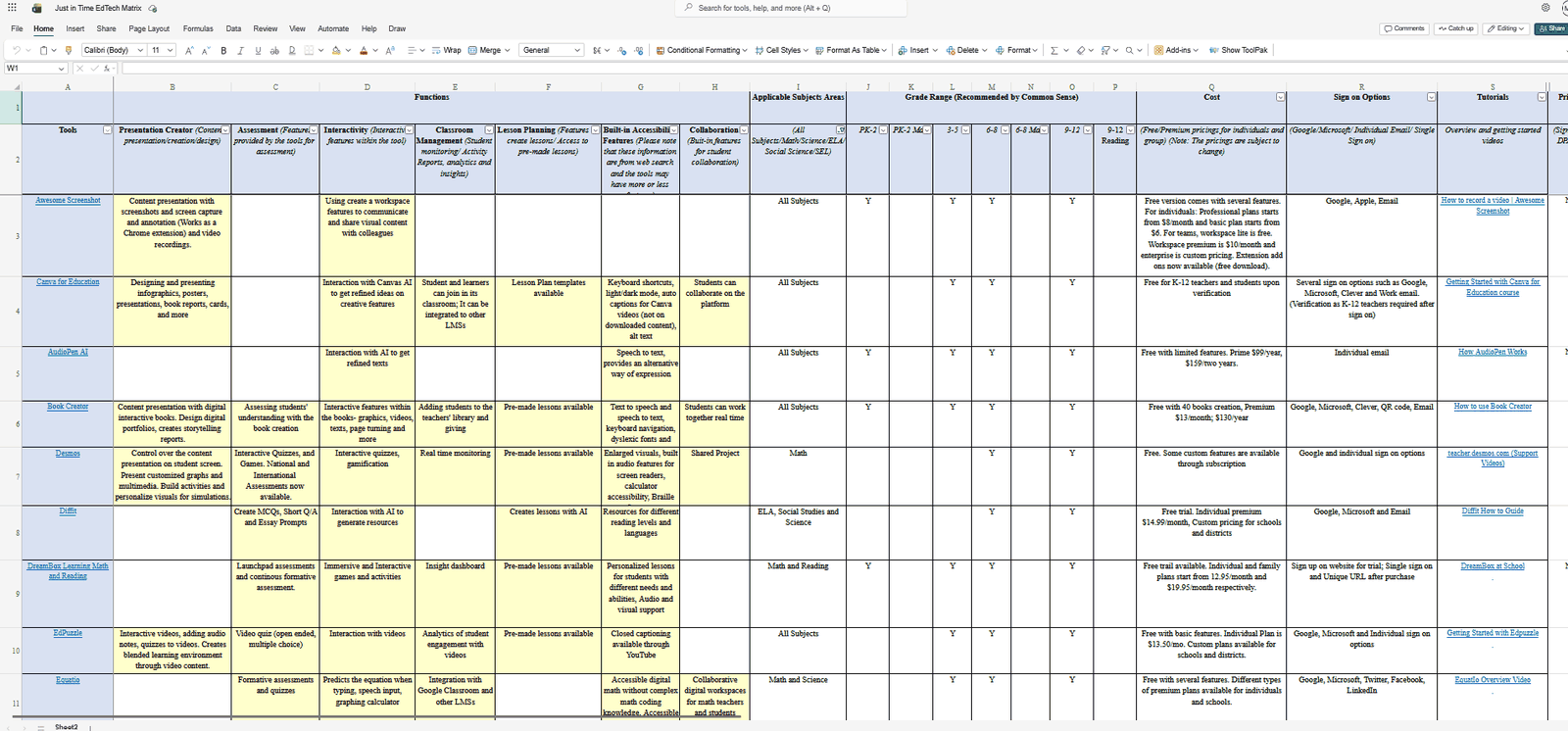1568x731 pixels.
Task: Click the AutoSum sigma icon
Action: pos(1053,50)
